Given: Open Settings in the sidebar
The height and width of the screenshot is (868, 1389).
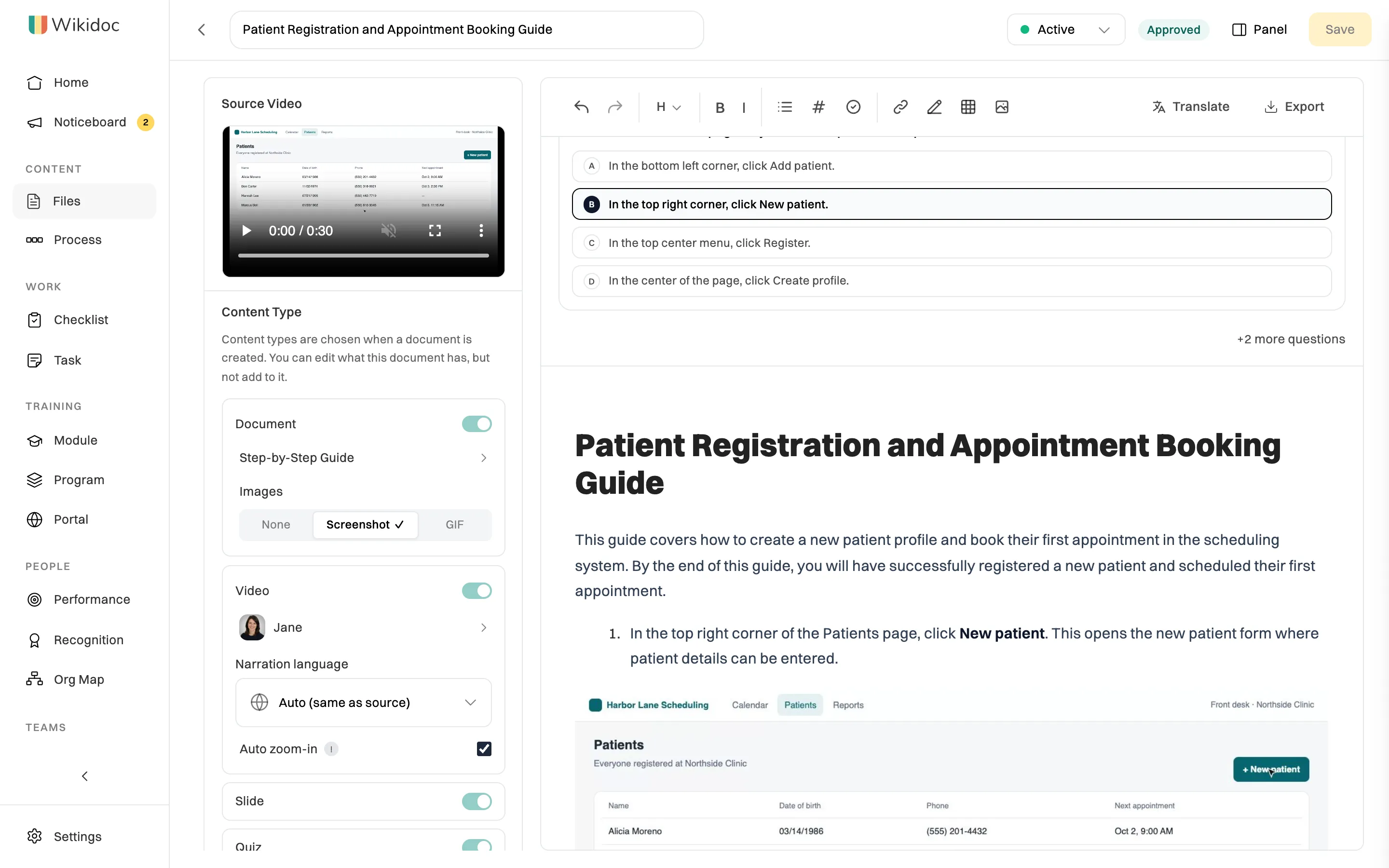Looking at the screenshot, I should 84,837.
